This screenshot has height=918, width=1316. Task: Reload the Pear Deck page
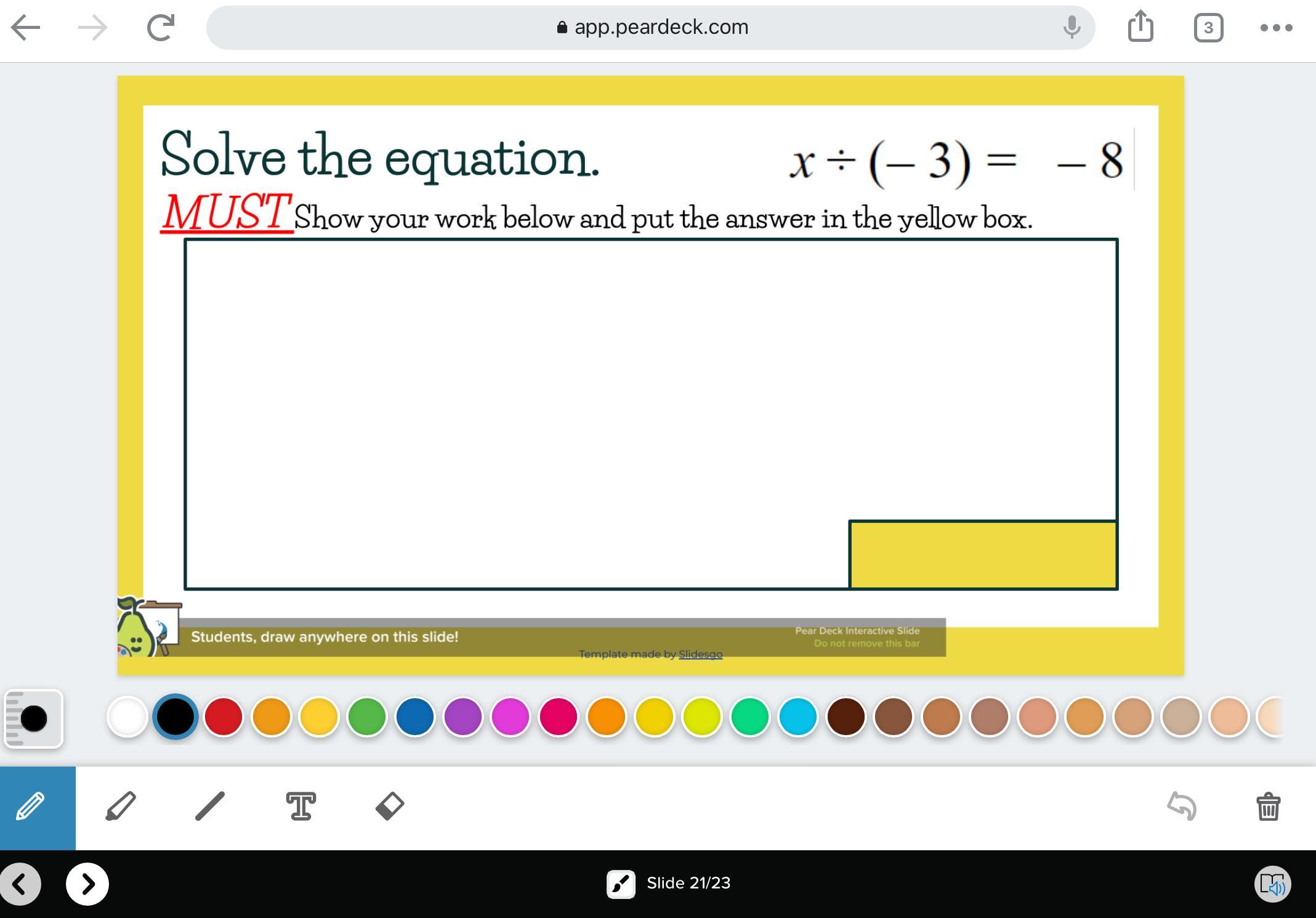161,28
